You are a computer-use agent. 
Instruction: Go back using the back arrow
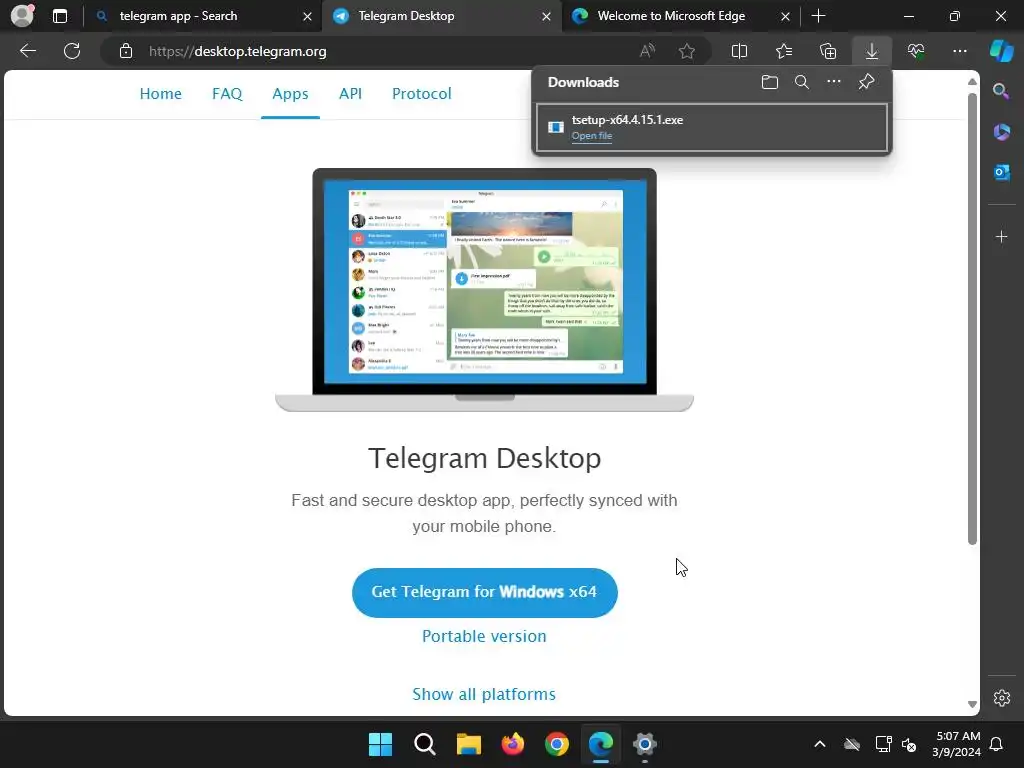pyautogui.click(x=28, y=51)
